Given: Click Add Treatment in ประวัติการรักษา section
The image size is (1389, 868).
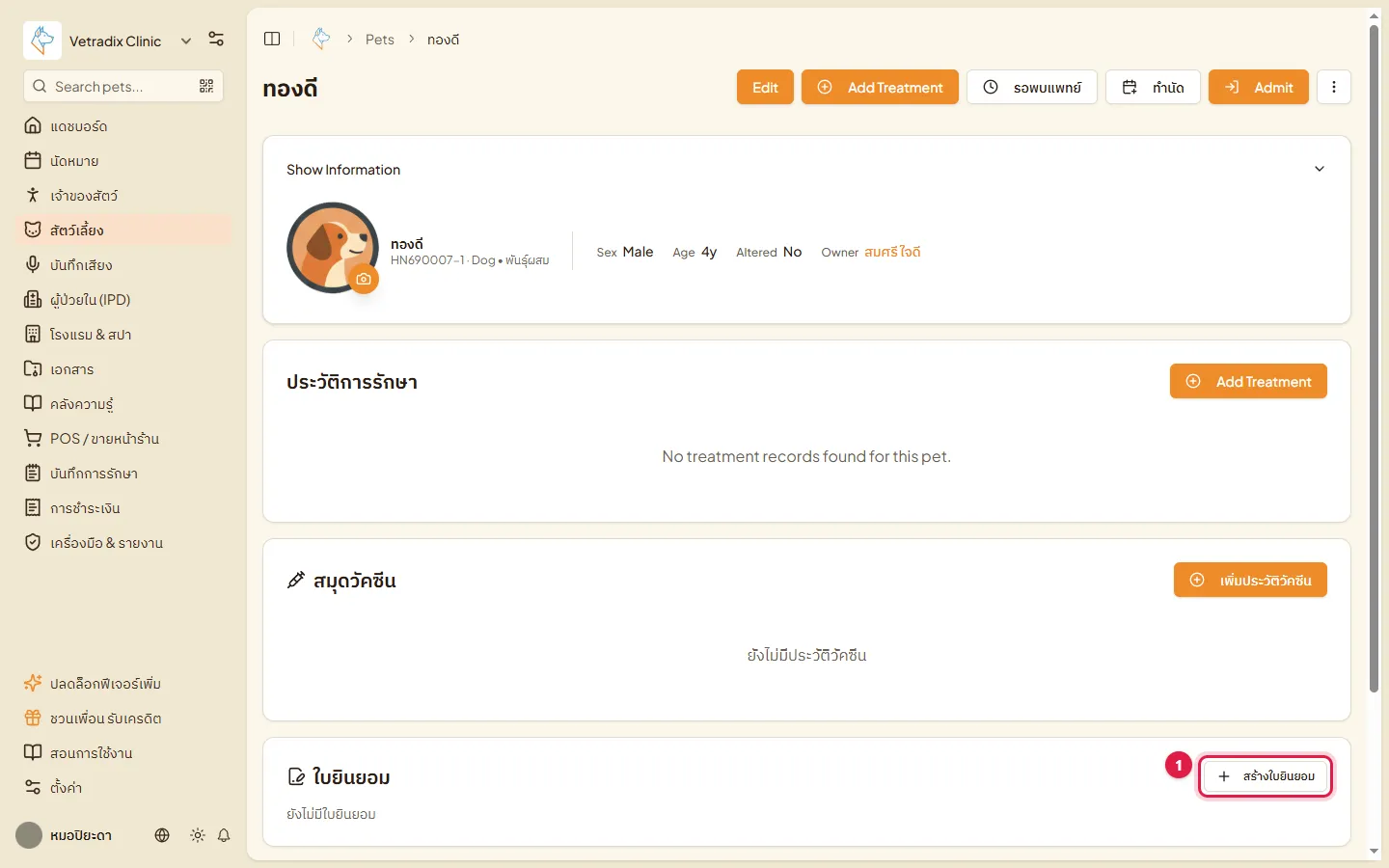Looking at the screenshot, I should click(x=1248, y=381).
